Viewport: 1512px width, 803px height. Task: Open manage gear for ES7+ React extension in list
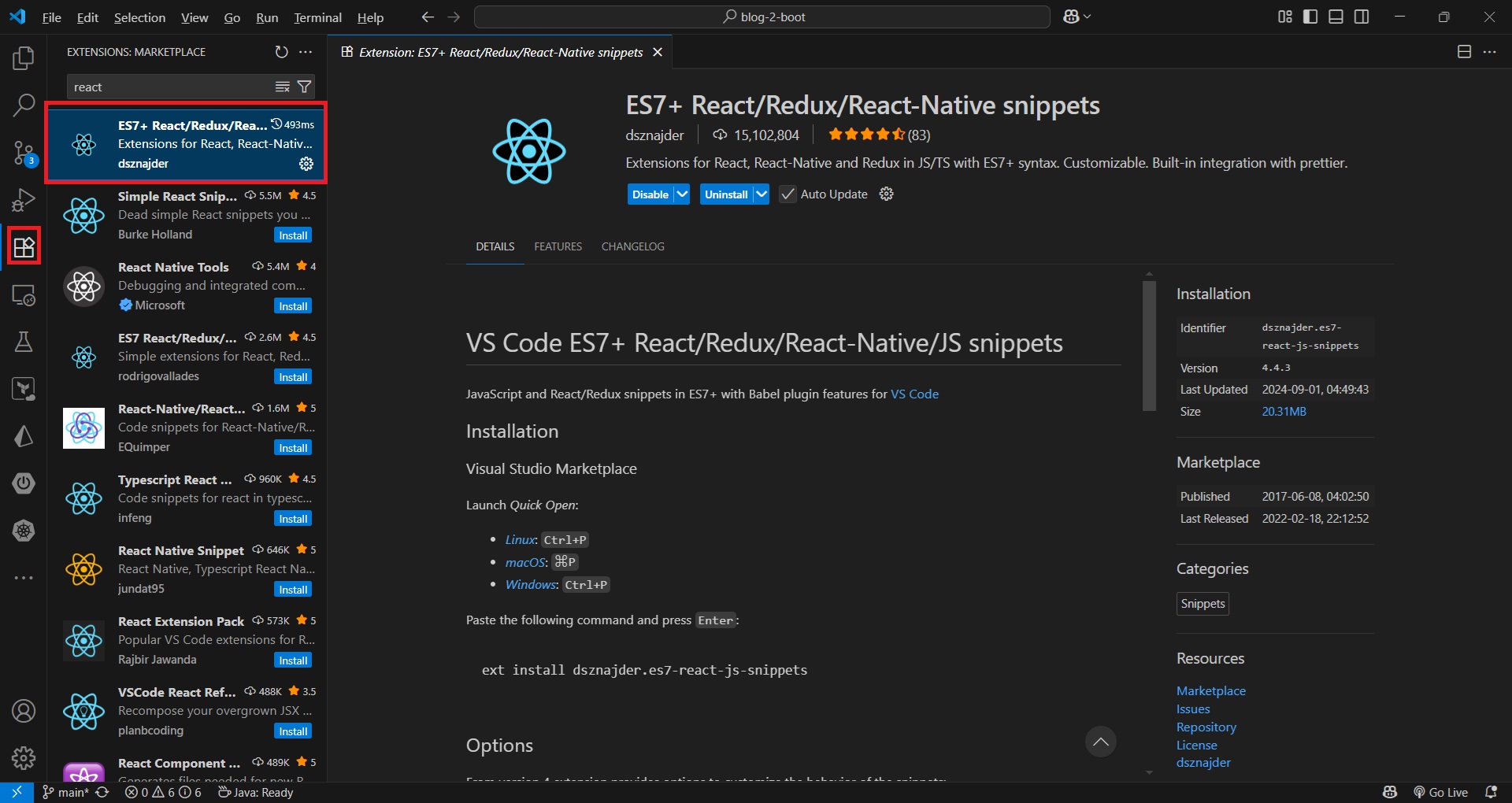coord(306,164)
